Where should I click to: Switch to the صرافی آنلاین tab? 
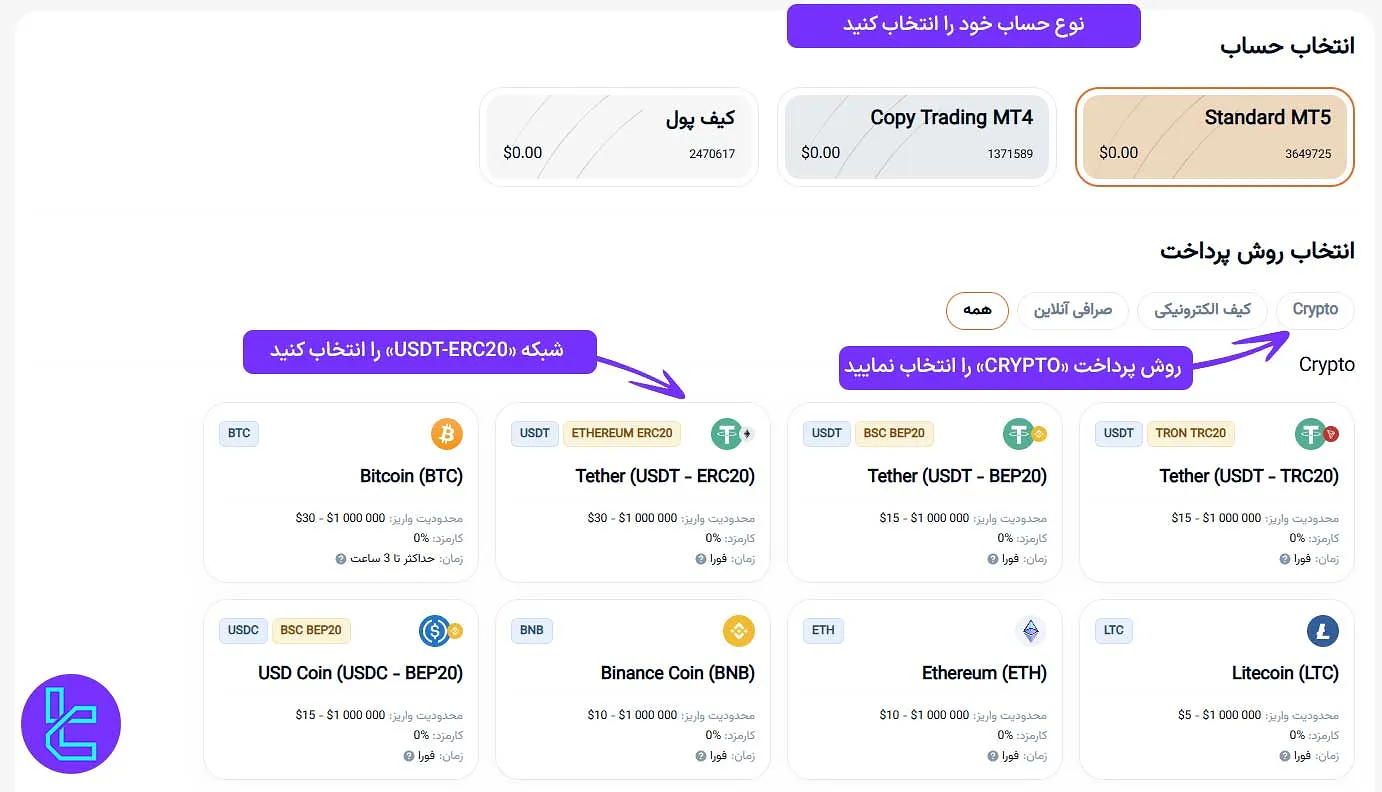[x=1073, y=310]
